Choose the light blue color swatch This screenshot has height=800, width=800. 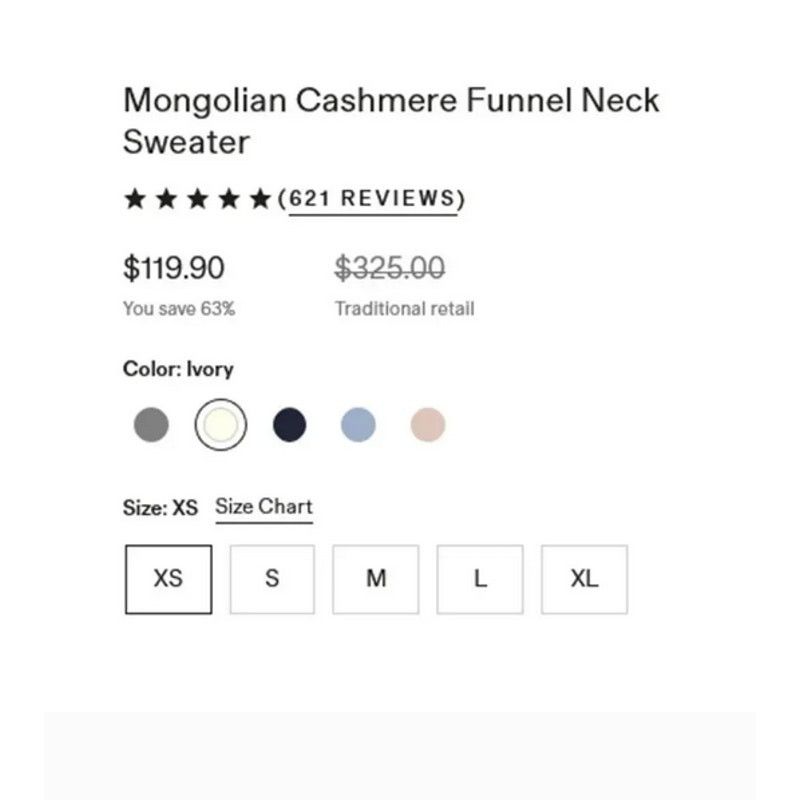[358, 424]
